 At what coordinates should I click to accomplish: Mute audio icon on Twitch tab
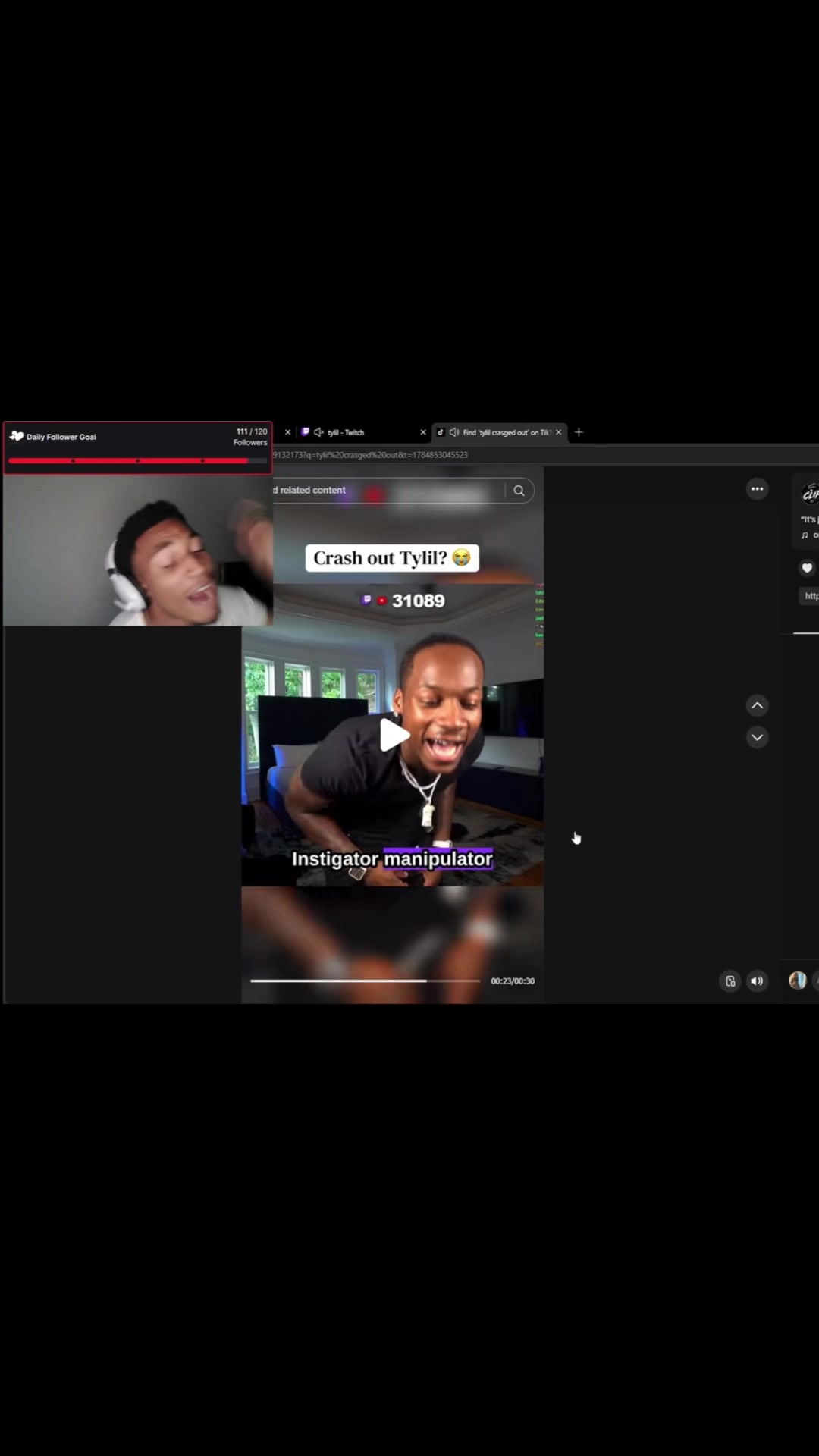pos(318,432)
